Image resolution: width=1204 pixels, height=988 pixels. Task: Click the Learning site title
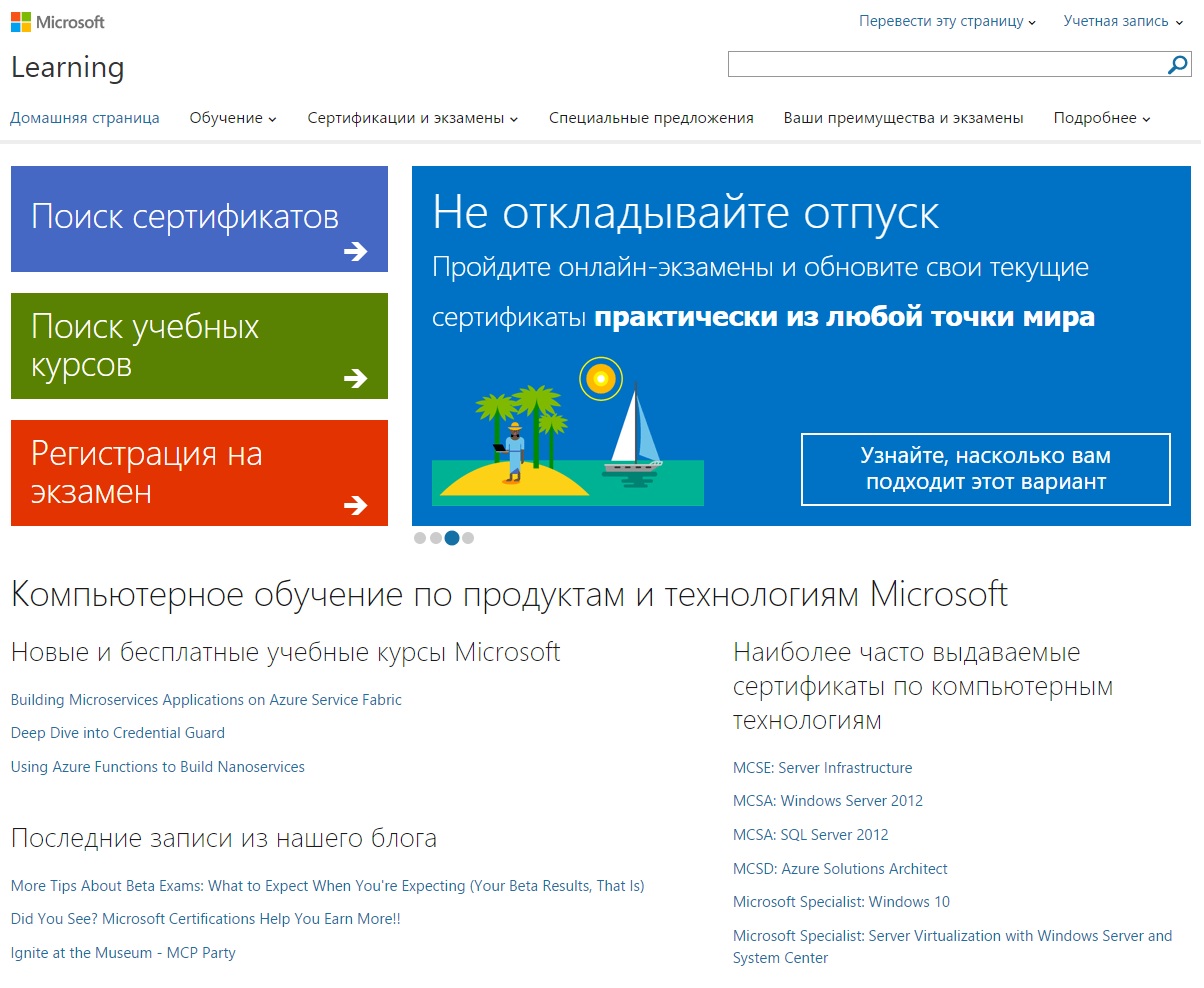tap(68, 68)
